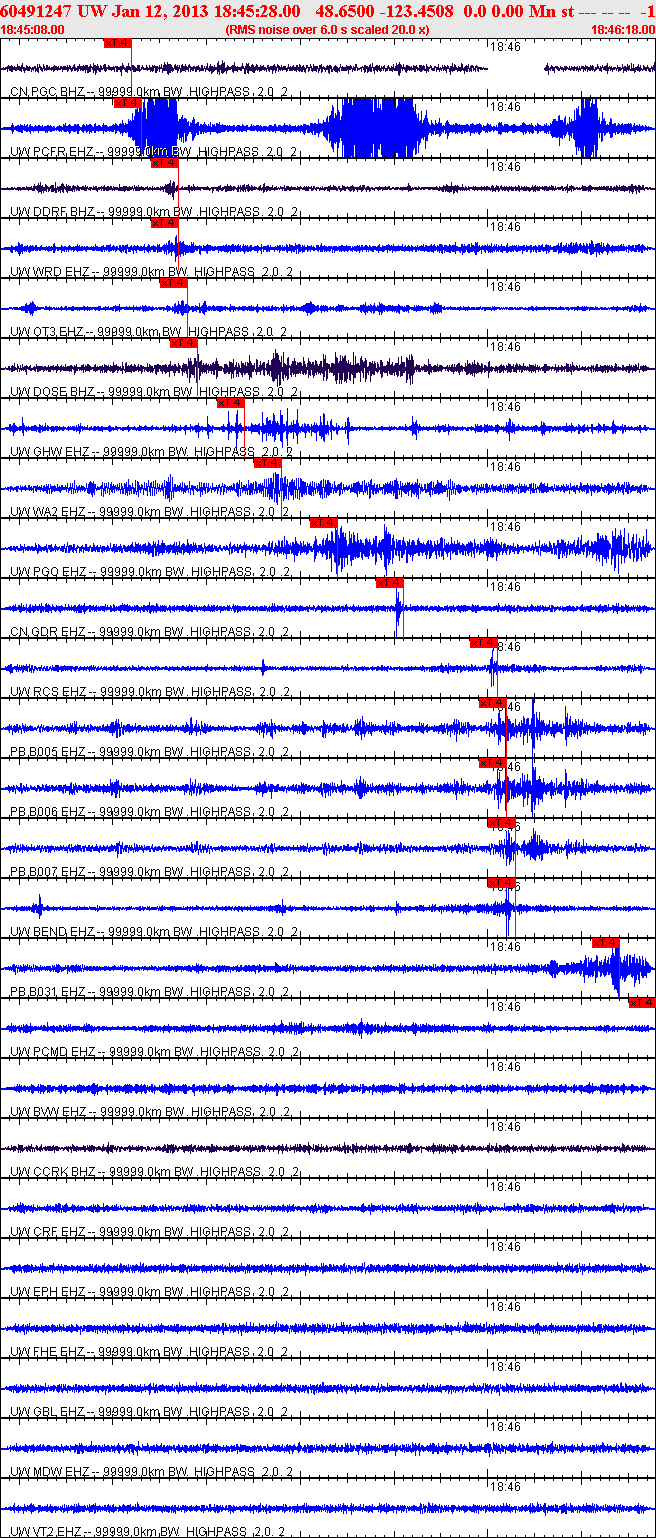The image size is (656, 1538).
Task: Click the red pick marker on PGC trace
Action: pyautogui.click(x=117, y=43)
